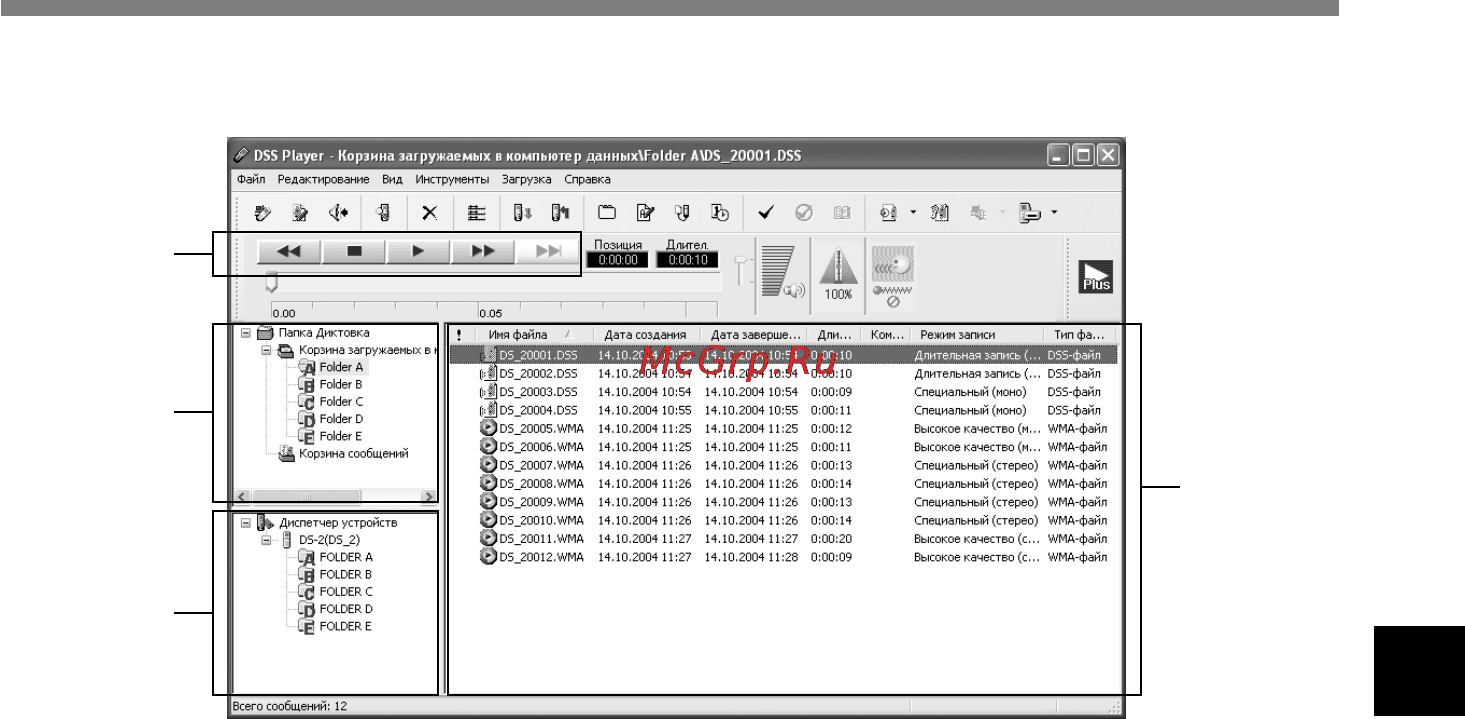Click the upload-to-recorder icon with up arrow
The height and width of the screenshot is (719, 1465).
(560, 212)
